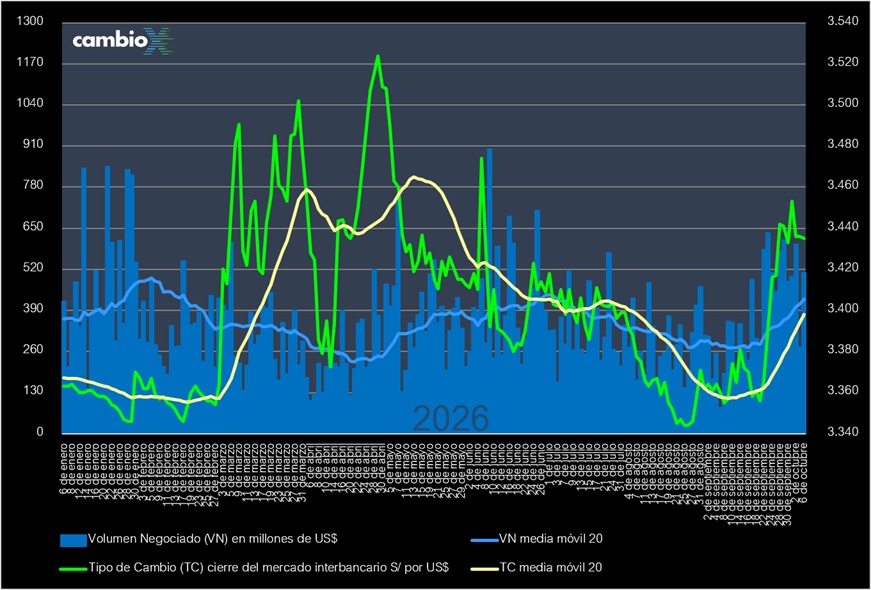Image resolution: width=871 pixels, height=590 pixels.
Task: Select the right axis value 3.440
Action: coord(843,227)
